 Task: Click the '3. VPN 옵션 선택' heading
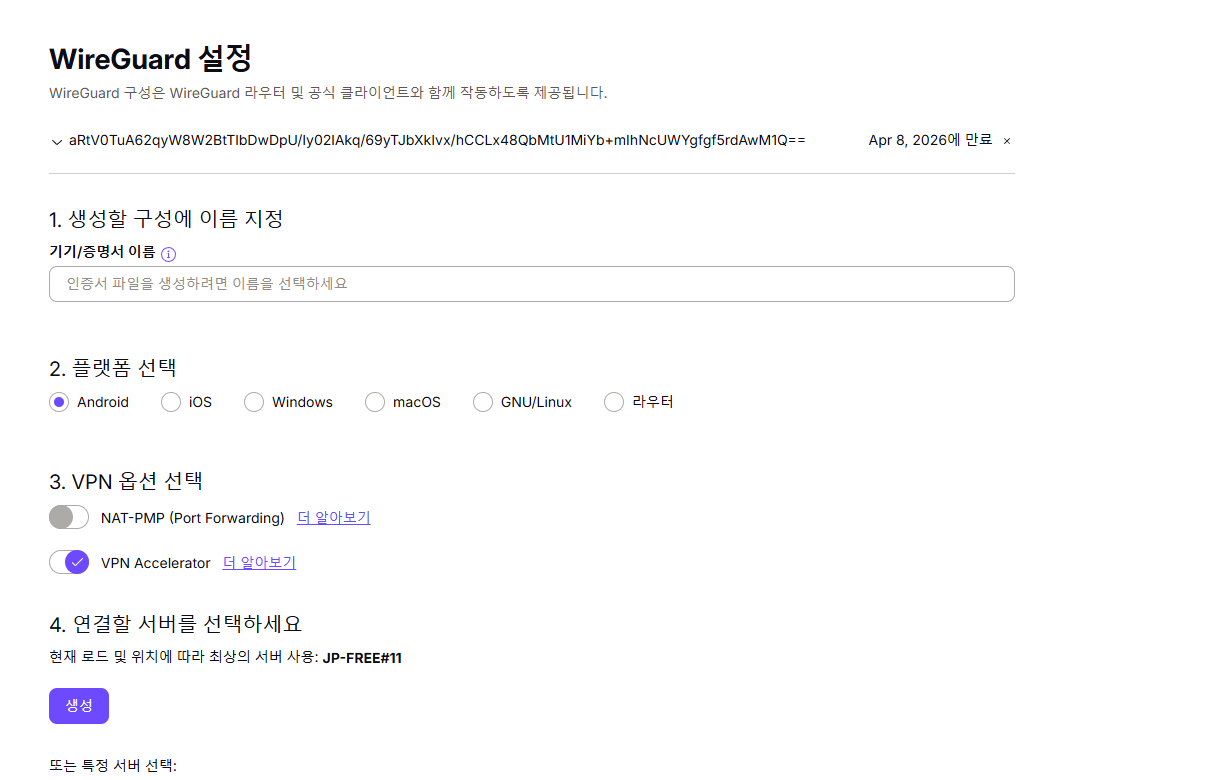pyautogui.click(x=126, y=480)
